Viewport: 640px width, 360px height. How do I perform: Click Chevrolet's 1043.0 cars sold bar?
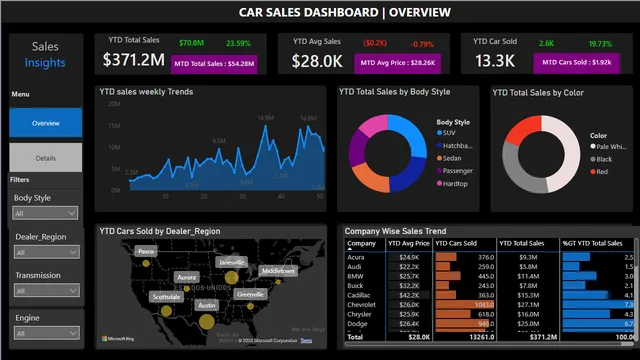[x=465, y=304]
